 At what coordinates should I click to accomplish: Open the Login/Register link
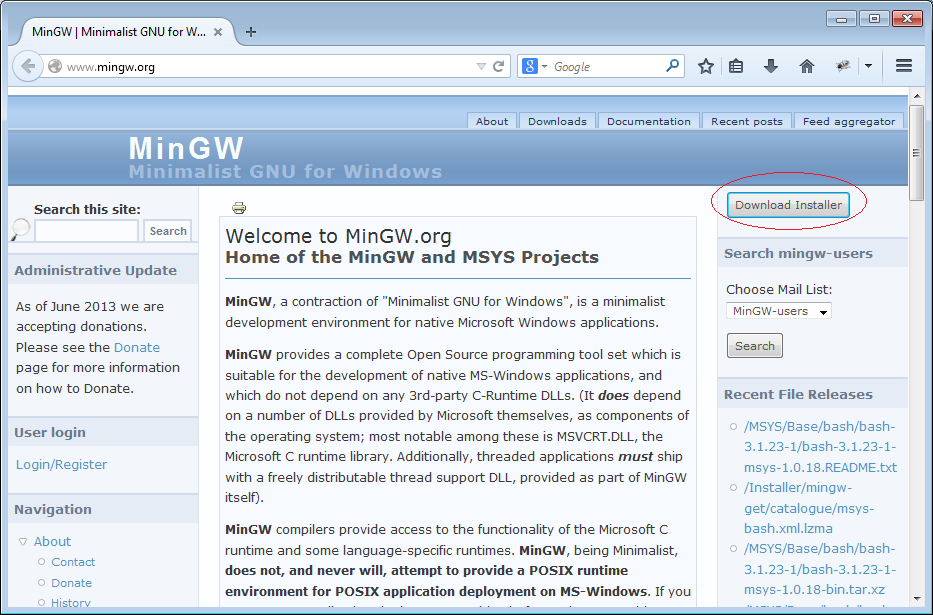tap(61, 465)
